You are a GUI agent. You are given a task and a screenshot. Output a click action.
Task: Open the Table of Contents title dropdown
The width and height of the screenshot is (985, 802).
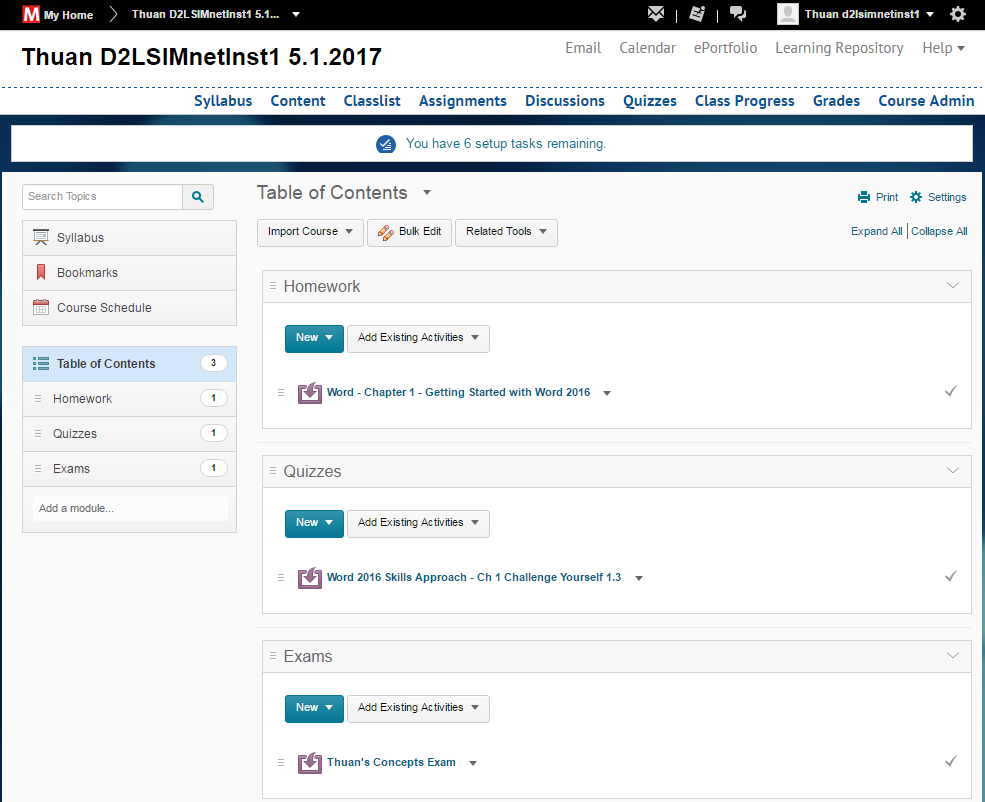click(427, 192)
